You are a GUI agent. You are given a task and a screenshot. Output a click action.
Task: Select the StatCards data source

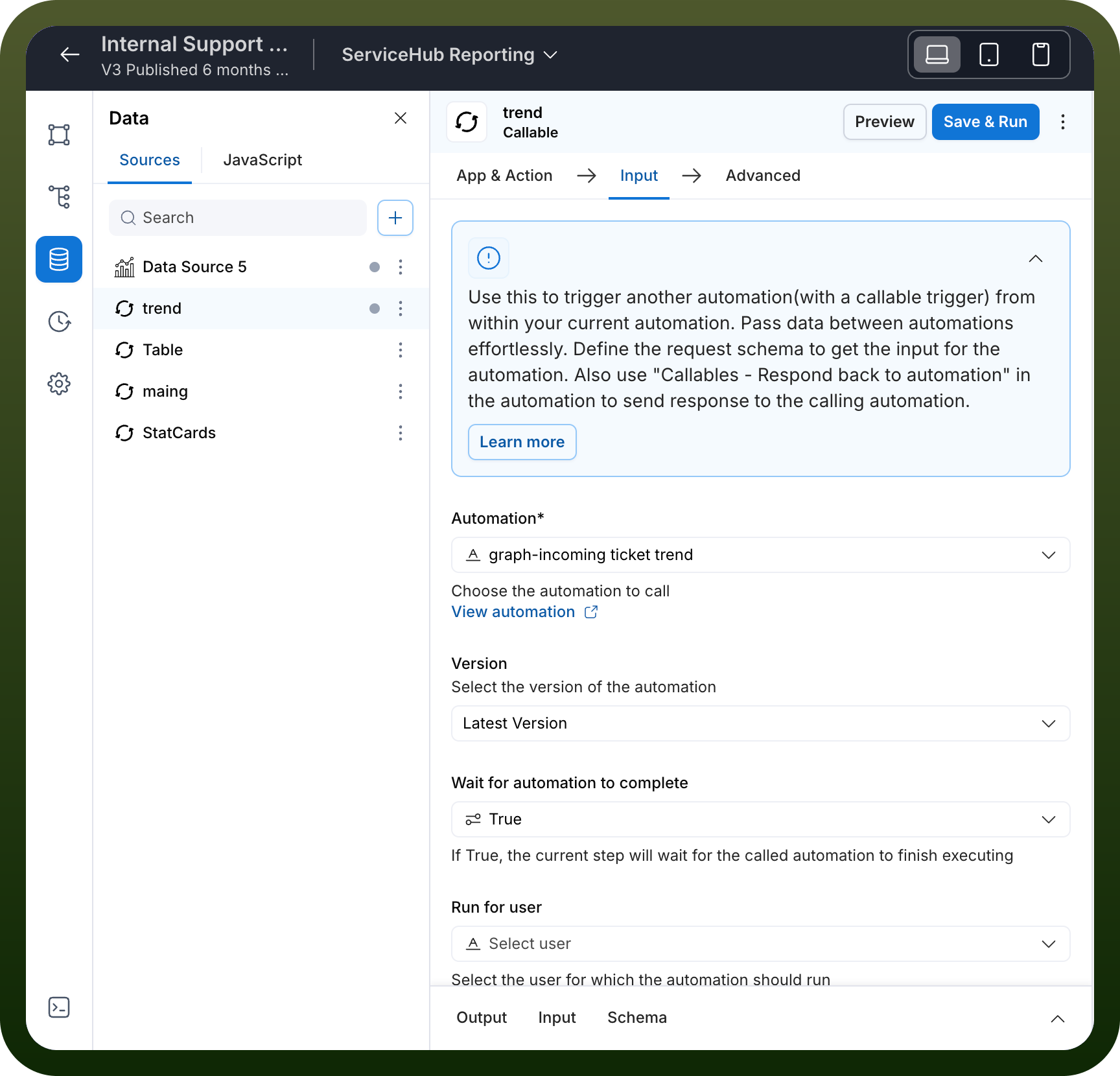pyautogui.click(x=261, y=433)
